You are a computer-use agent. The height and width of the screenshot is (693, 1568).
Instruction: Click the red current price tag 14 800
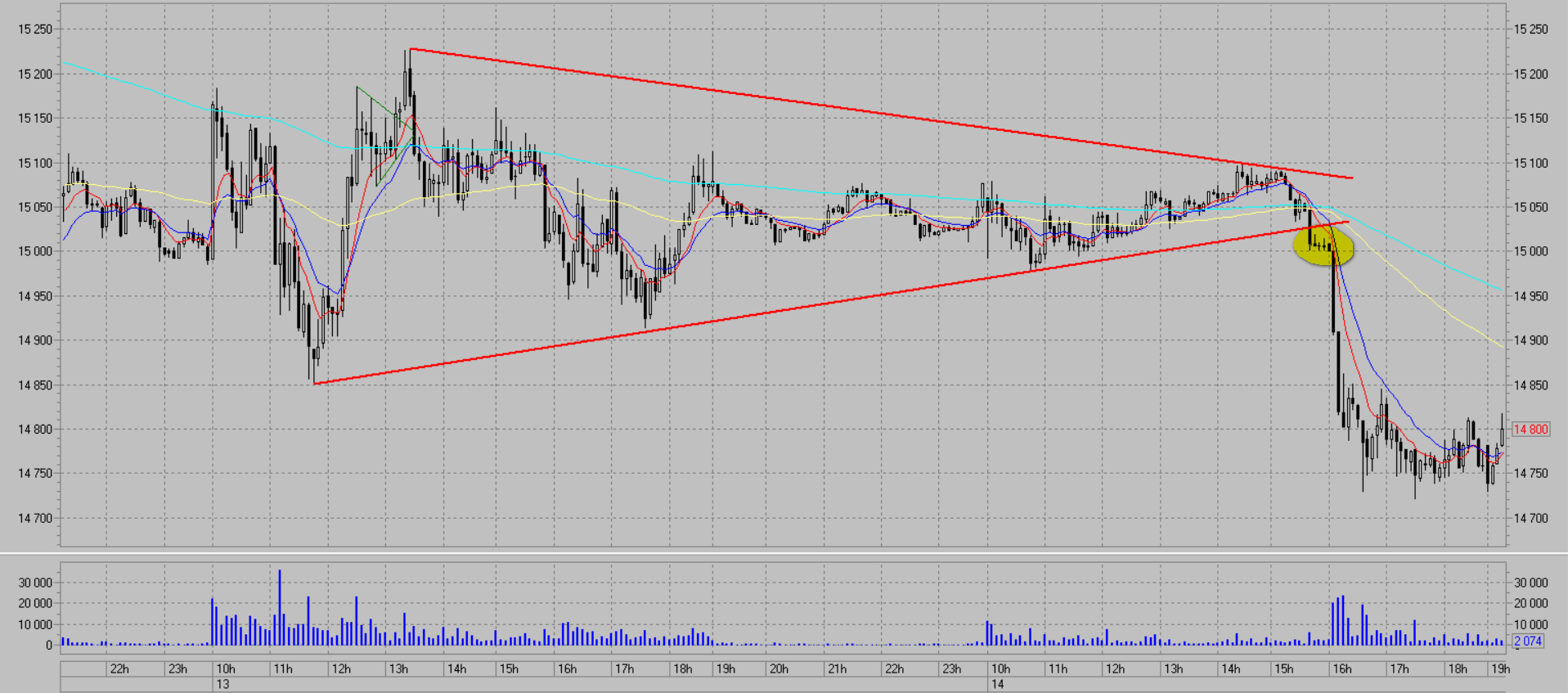[1530, 429]
